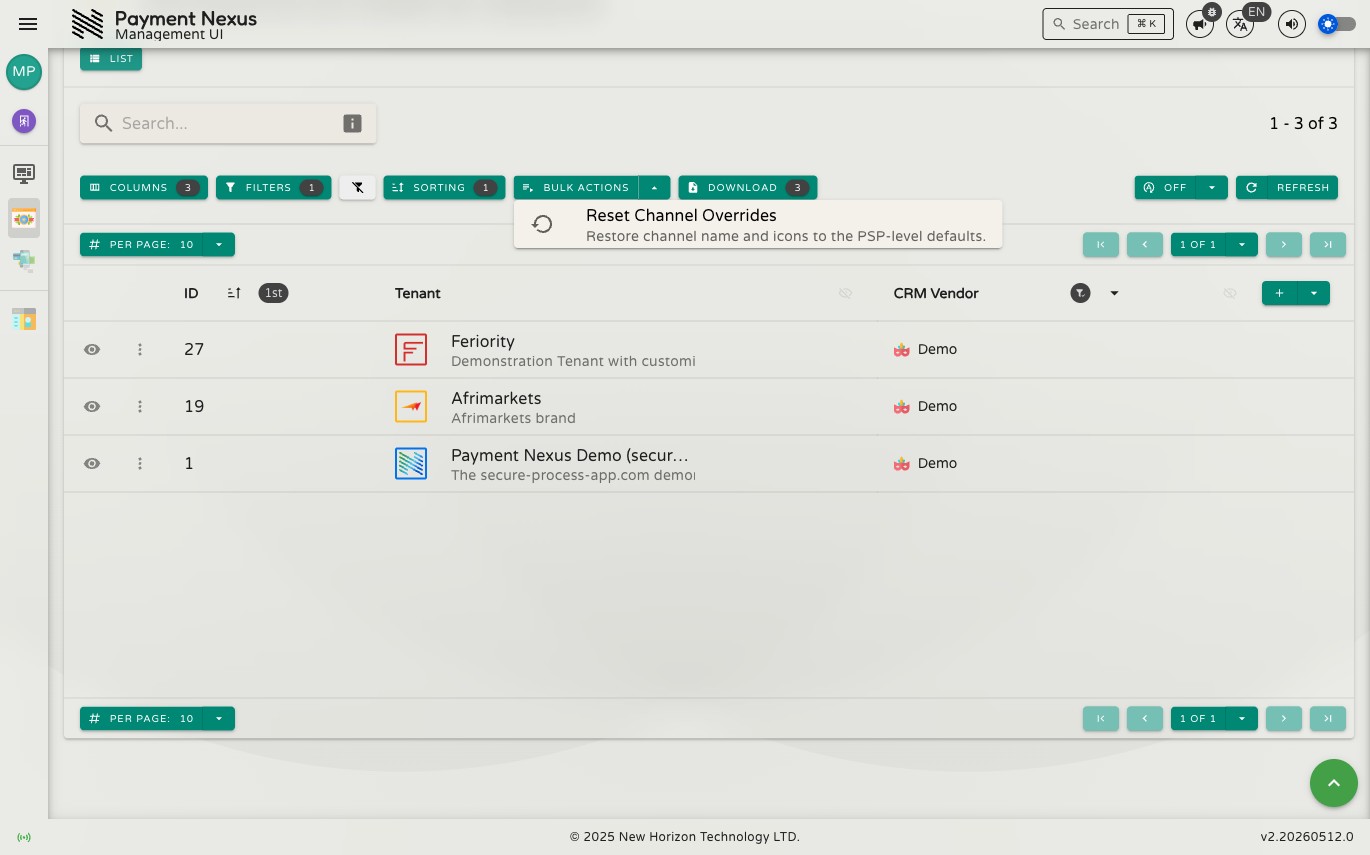Image resolution: width=1370 pixels, height=855 pixels.
Task: Go to next page in top pager
Action: click(x=1284, y=244)
